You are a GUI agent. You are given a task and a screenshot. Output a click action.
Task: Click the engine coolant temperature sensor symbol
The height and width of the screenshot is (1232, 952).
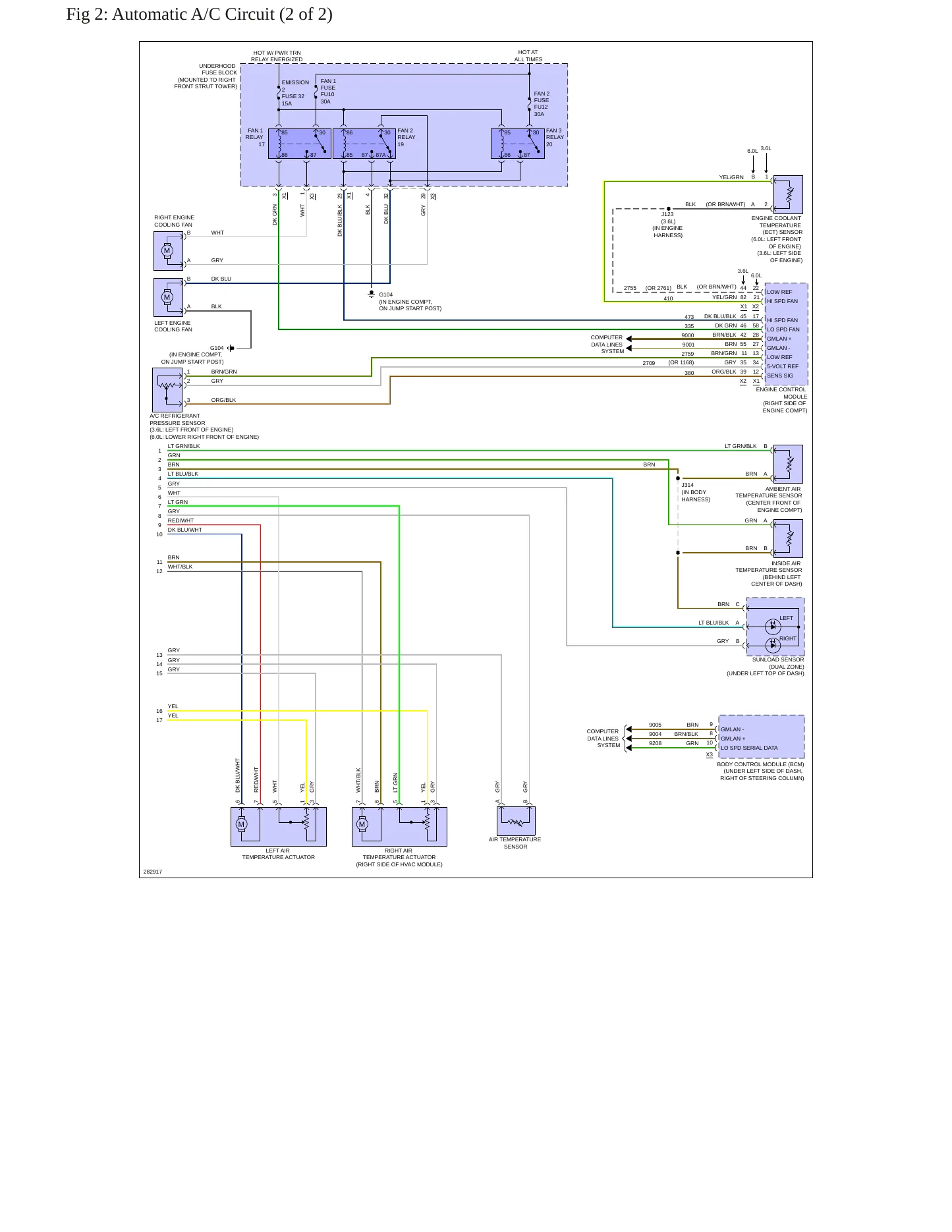pos(788,194)
